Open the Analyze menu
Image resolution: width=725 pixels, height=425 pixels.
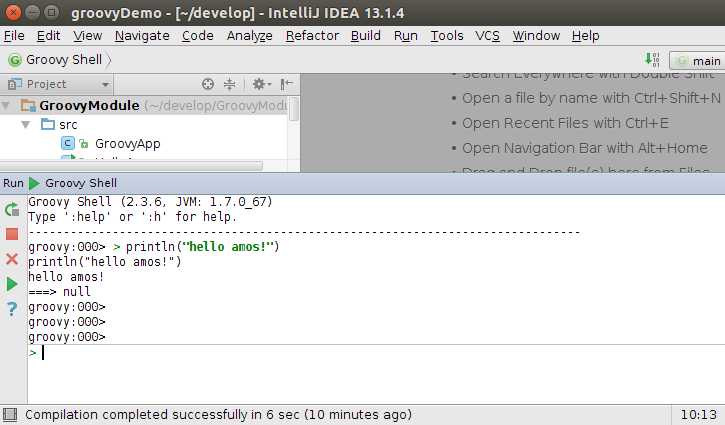click(x=249, y=36)
